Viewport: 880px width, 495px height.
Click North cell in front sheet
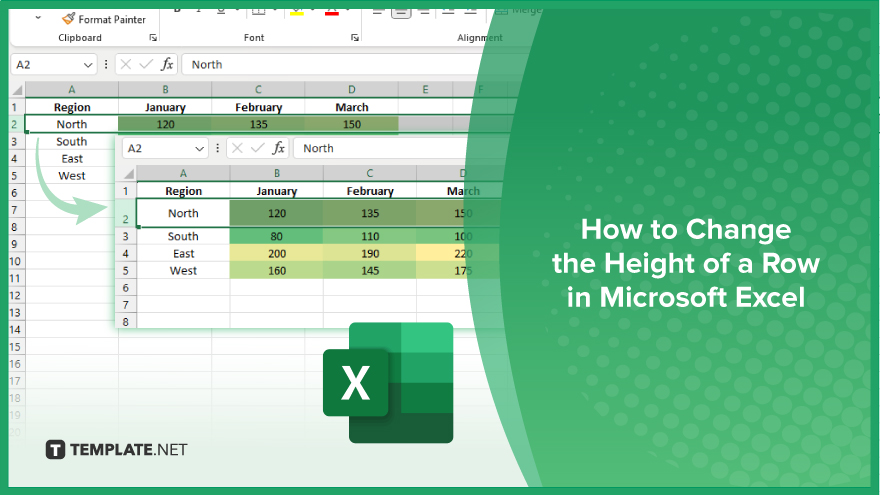[x=183, y=213]
